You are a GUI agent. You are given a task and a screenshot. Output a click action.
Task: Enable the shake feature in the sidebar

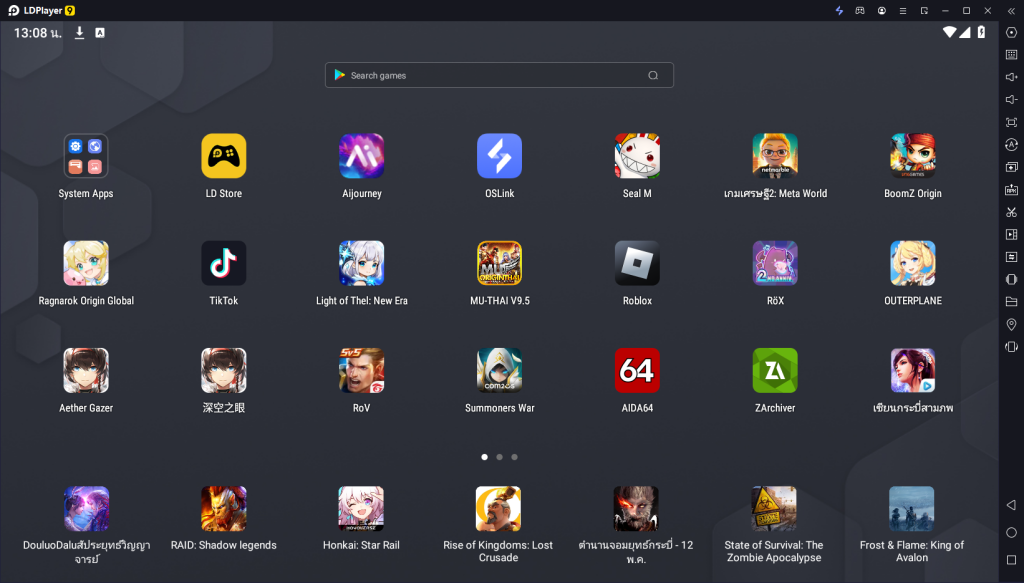pos(1010,347)
